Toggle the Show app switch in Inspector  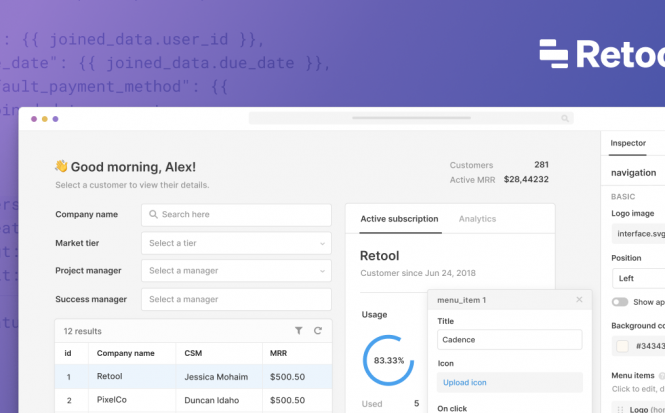coord(620,302)
